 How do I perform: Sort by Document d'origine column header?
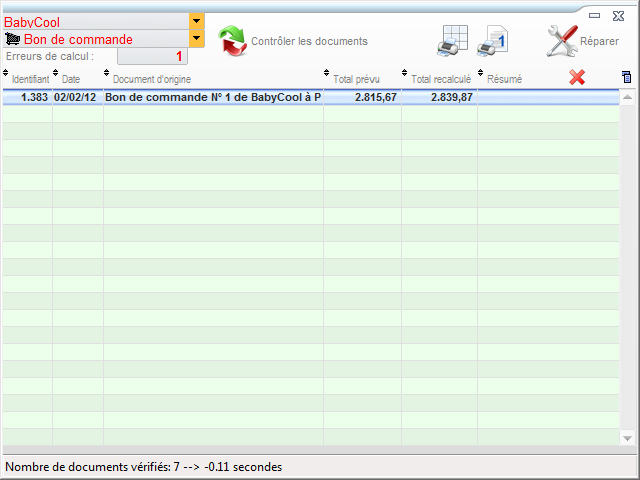coord(152,79)
